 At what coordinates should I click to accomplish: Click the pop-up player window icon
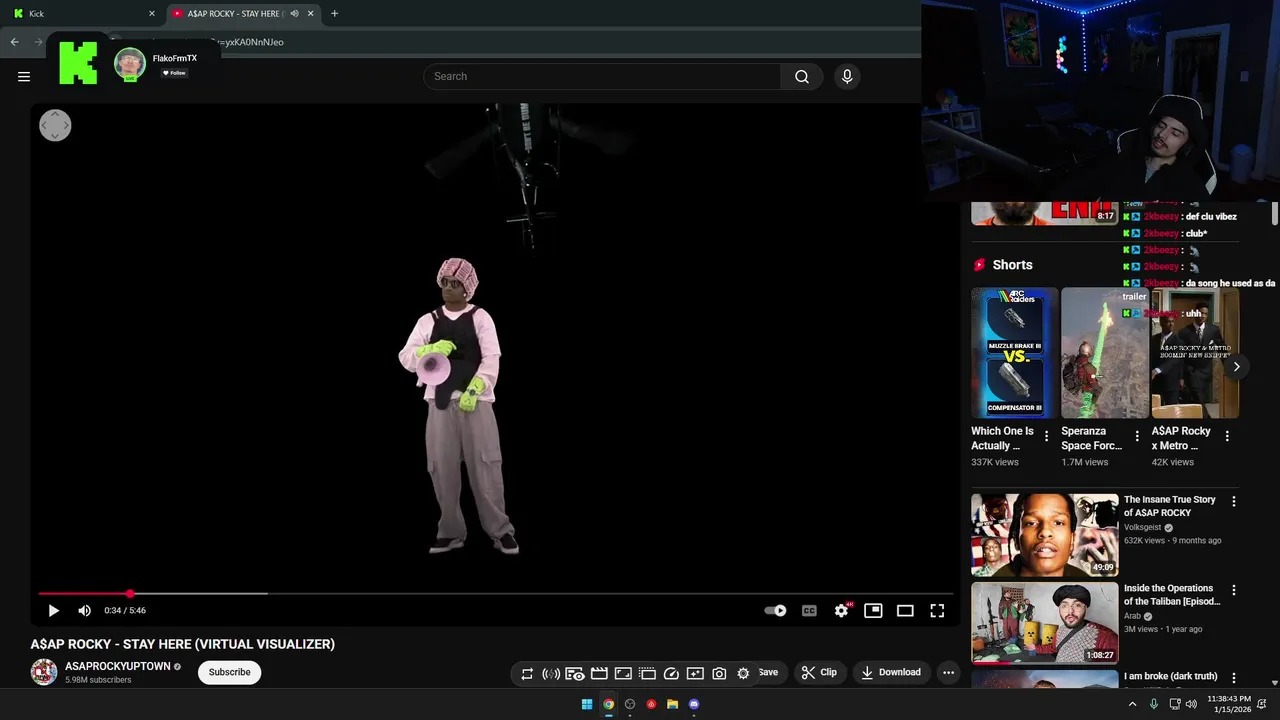point(647,673)
